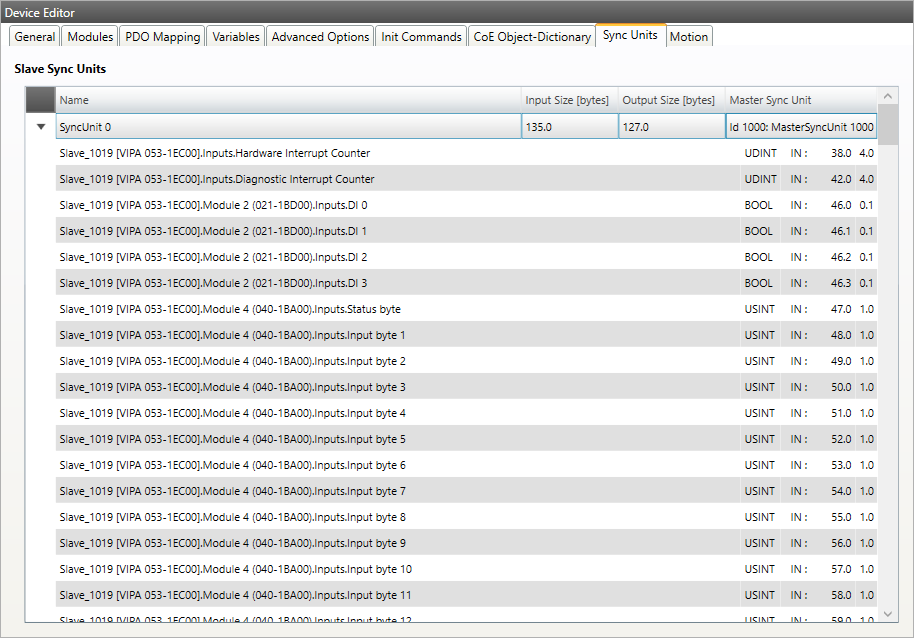The width and height of the screenshot is (914, 638).
Task: Switch to the Modules tab
Action: tap(90, 37)
